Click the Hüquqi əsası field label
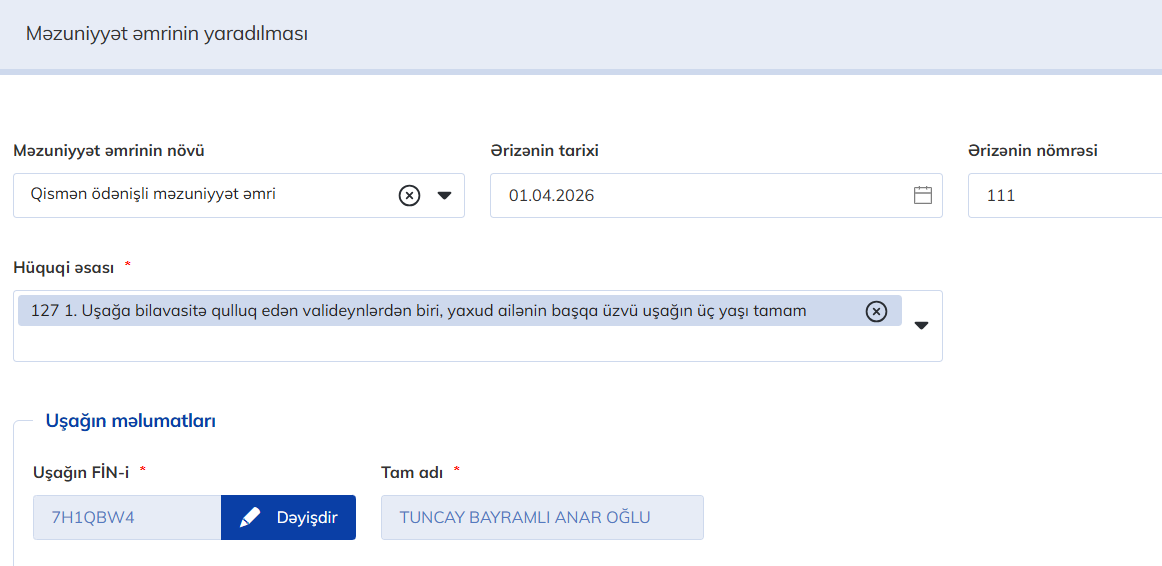This screenshot has width=1162, height=566. click(63, 268)
